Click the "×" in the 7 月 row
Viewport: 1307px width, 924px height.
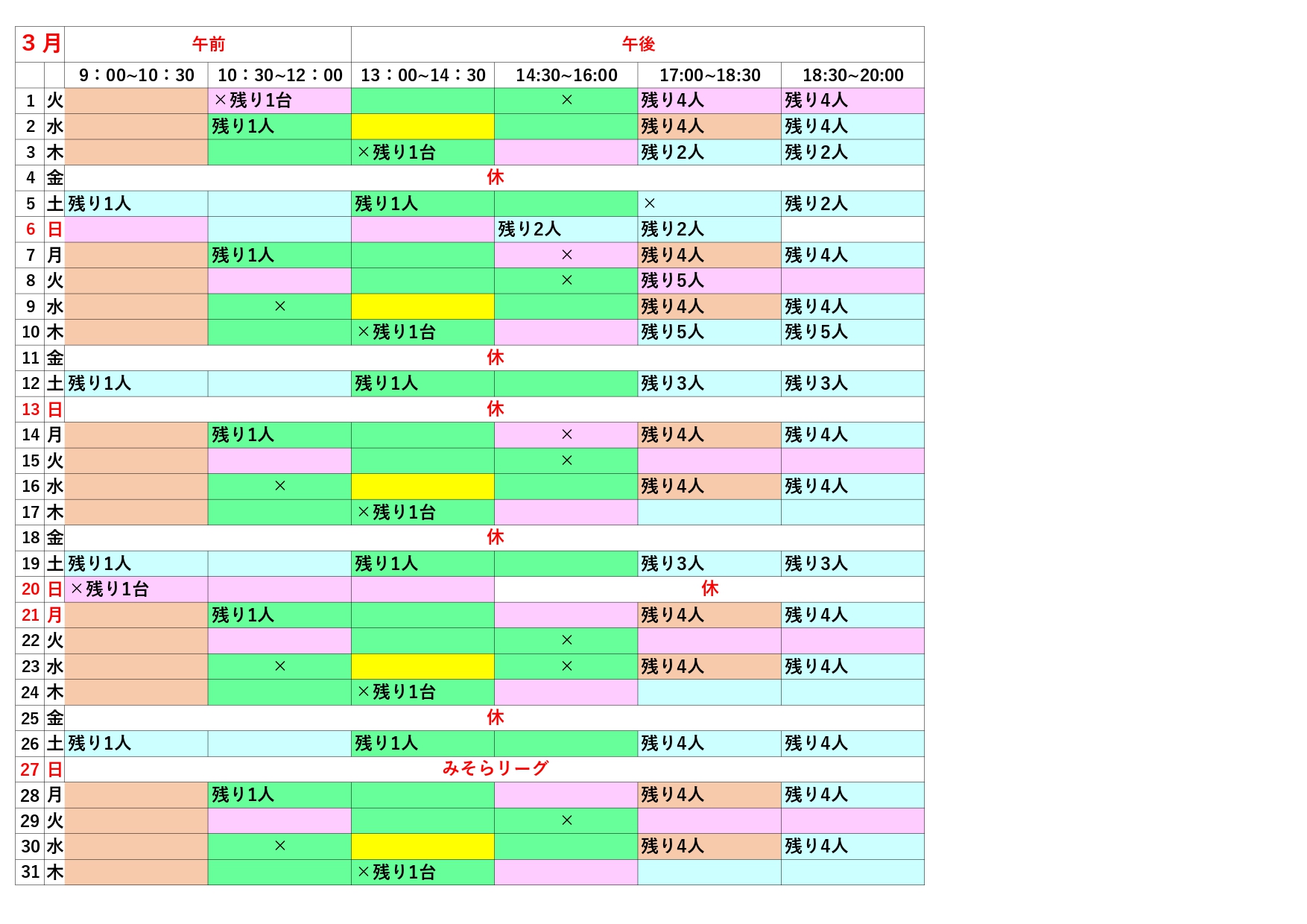[566, 255]
